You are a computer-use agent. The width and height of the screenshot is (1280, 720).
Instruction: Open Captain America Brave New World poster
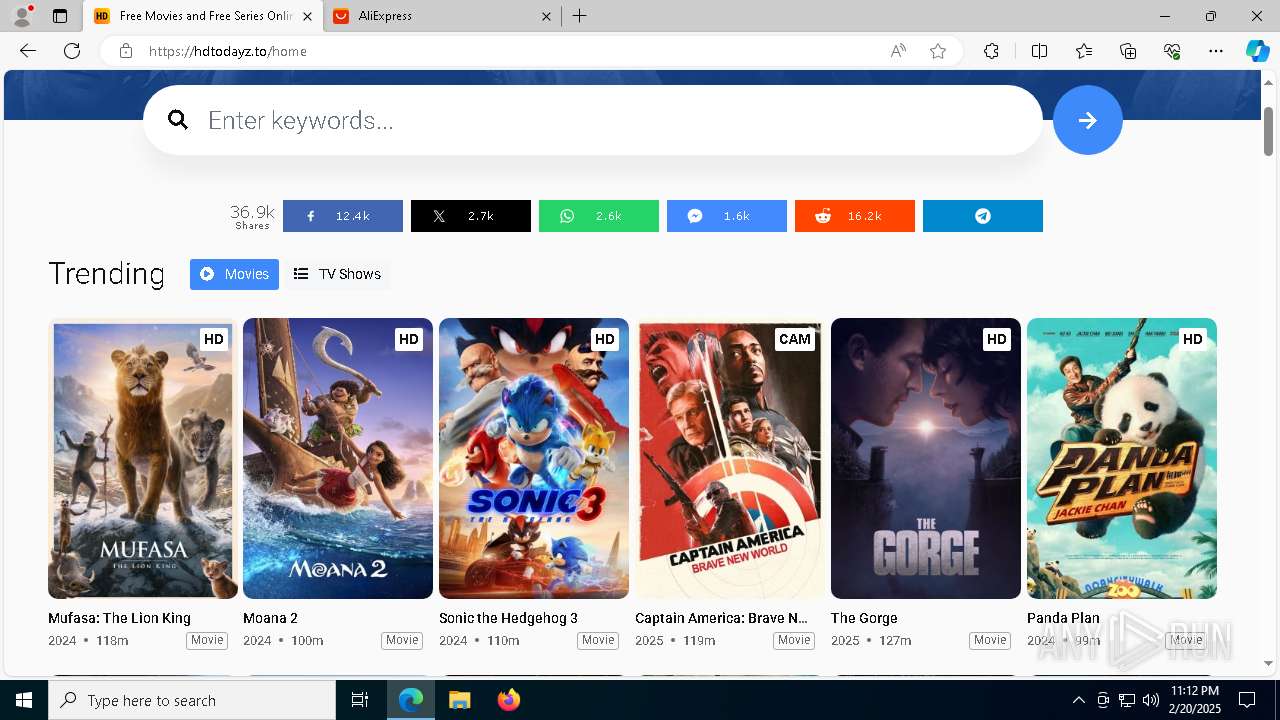click(730, 458)
